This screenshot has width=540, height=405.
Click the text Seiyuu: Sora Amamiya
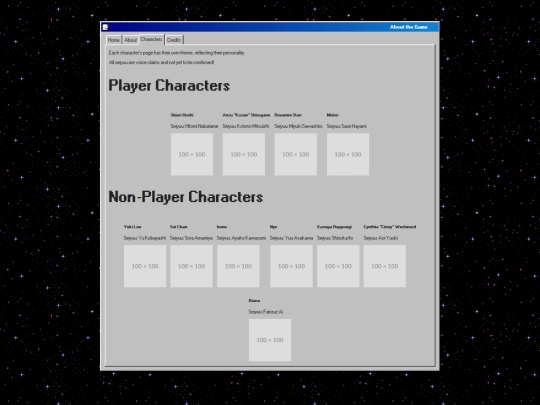pyautogui.click(x=191, y=238)
